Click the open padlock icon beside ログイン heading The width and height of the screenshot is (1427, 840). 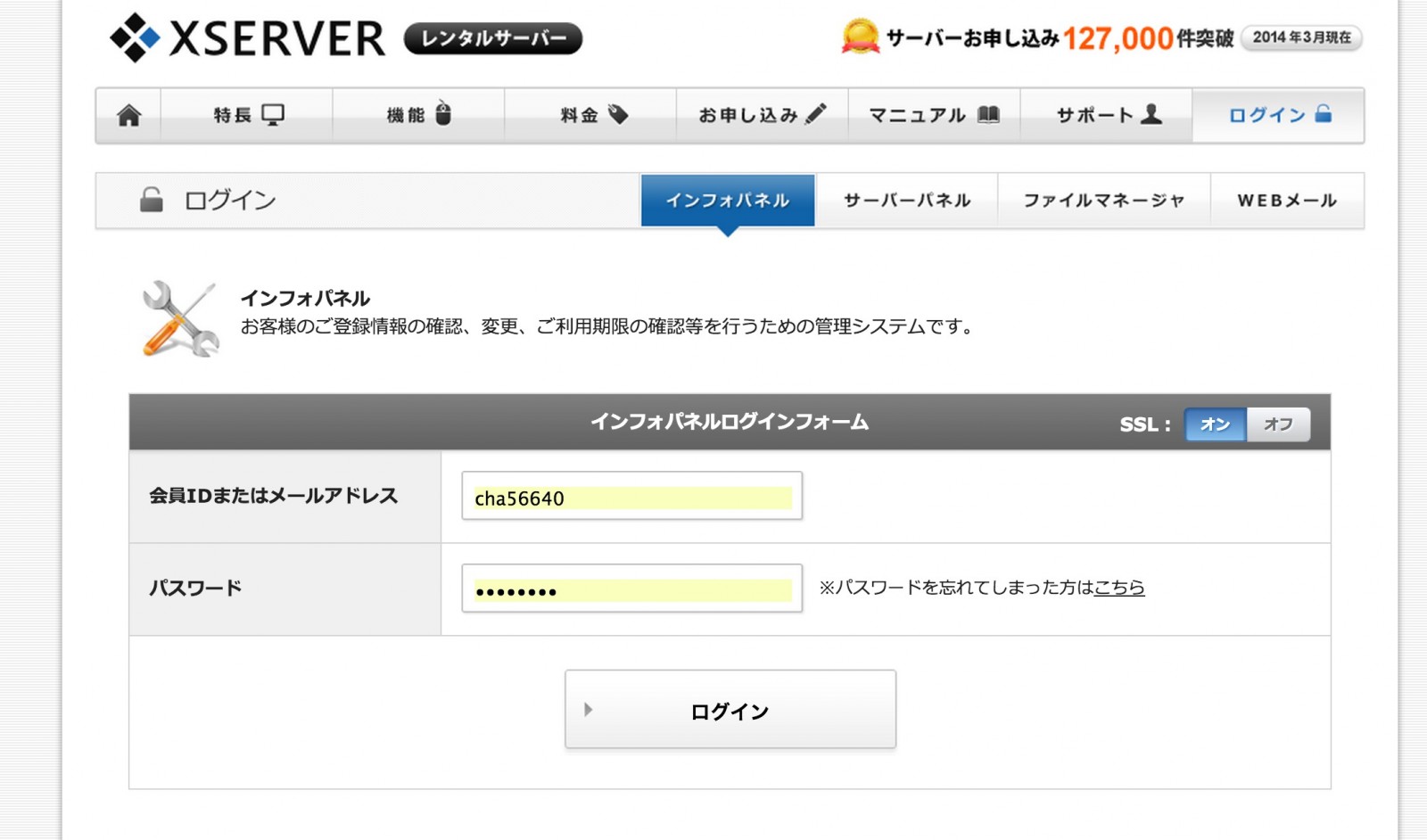(152, 200)
